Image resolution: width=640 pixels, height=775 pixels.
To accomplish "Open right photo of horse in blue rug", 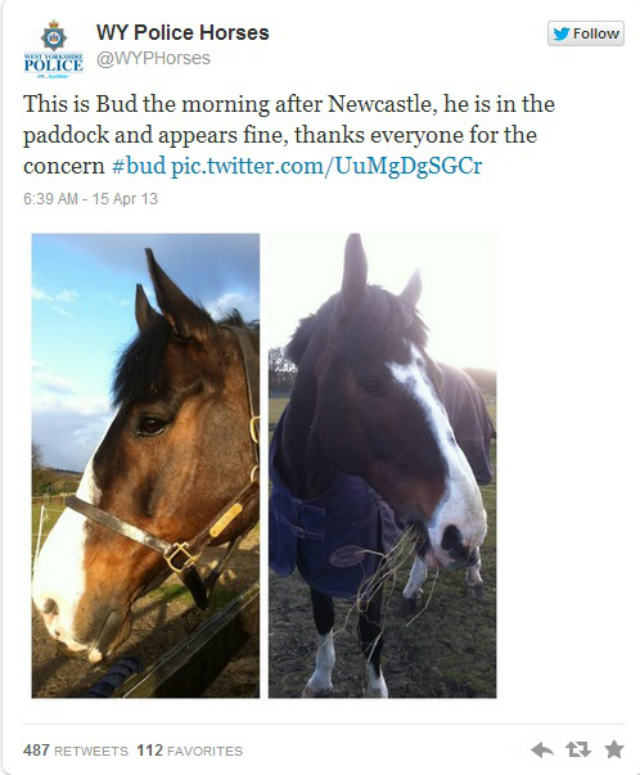I will point(382,466).
